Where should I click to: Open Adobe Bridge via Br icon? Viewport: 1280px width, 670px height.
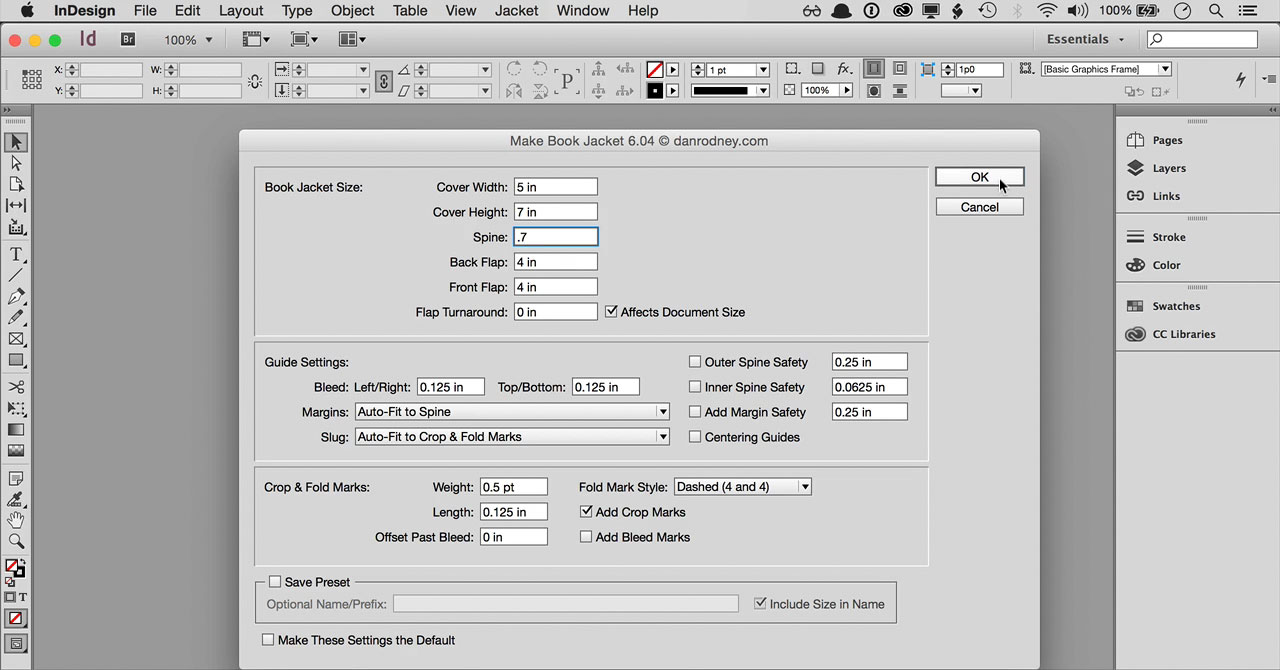click(x=128, y=40)
